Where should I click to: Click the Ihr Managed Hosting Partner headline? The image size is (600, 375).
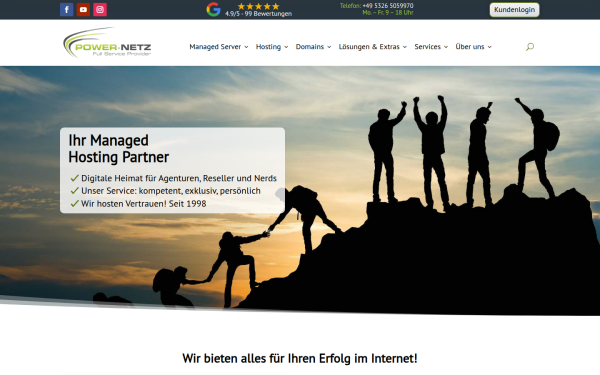point(119,148)
